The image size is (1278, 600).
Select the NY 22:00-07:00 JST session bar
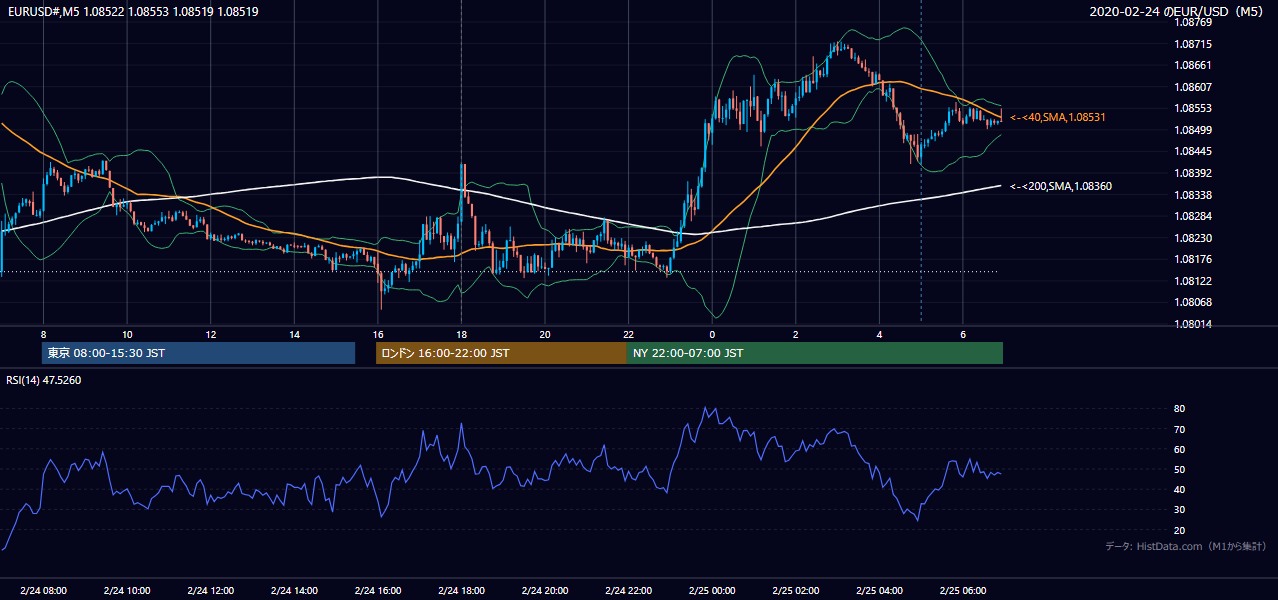click(x=815, y=353)
